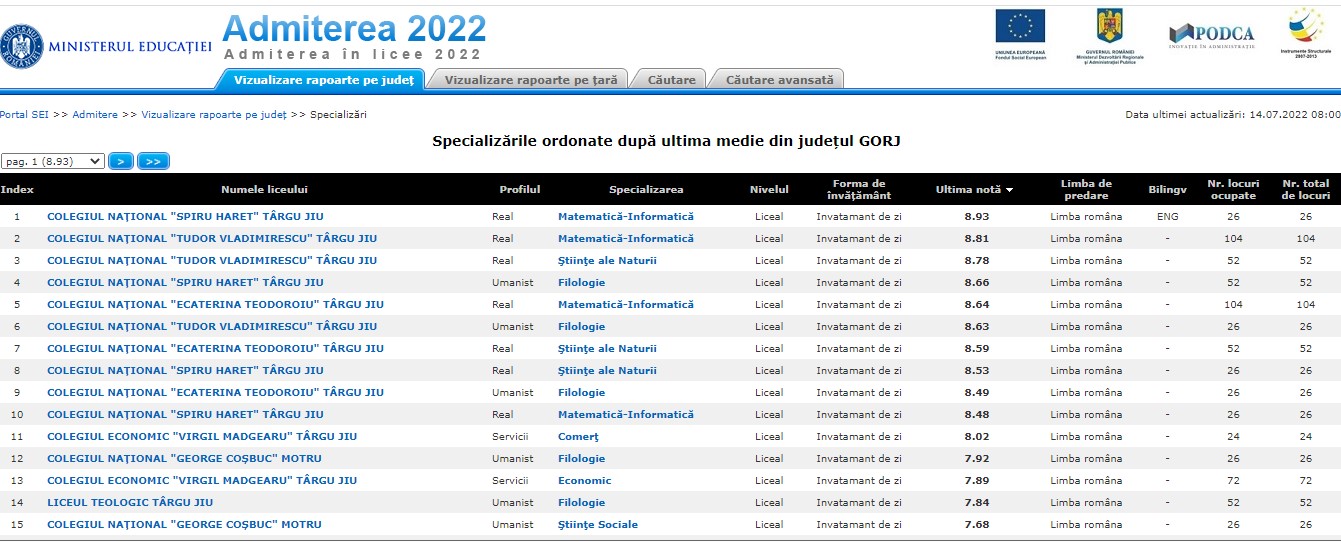Open the page selector dropdown
1341x542 pixels.
click(53, 161)
